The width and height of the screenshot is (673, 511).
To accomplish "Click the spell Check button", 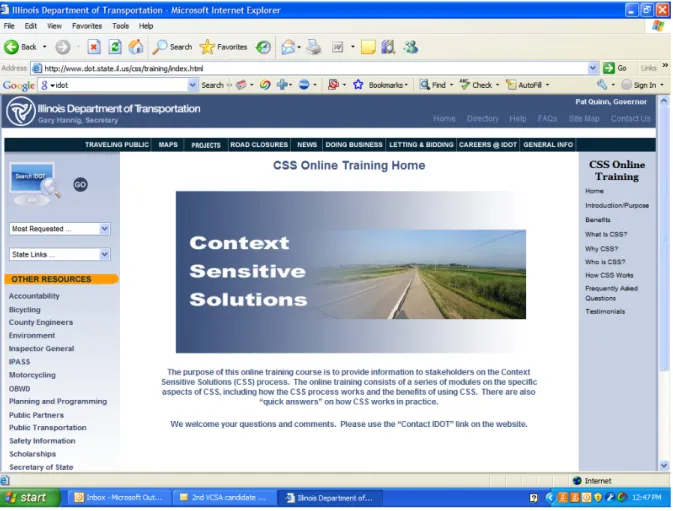I will point(476,85).
